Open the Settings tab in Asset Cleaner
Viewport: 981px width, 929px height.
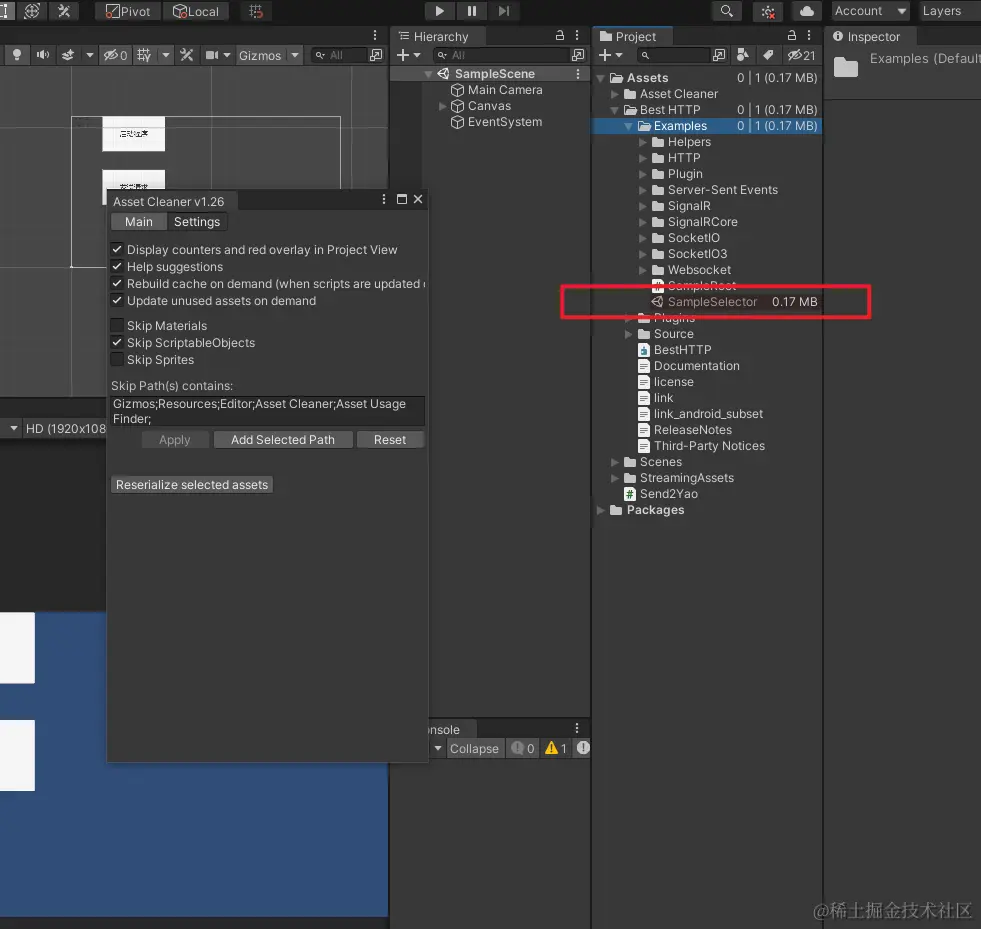click(197, 221)
